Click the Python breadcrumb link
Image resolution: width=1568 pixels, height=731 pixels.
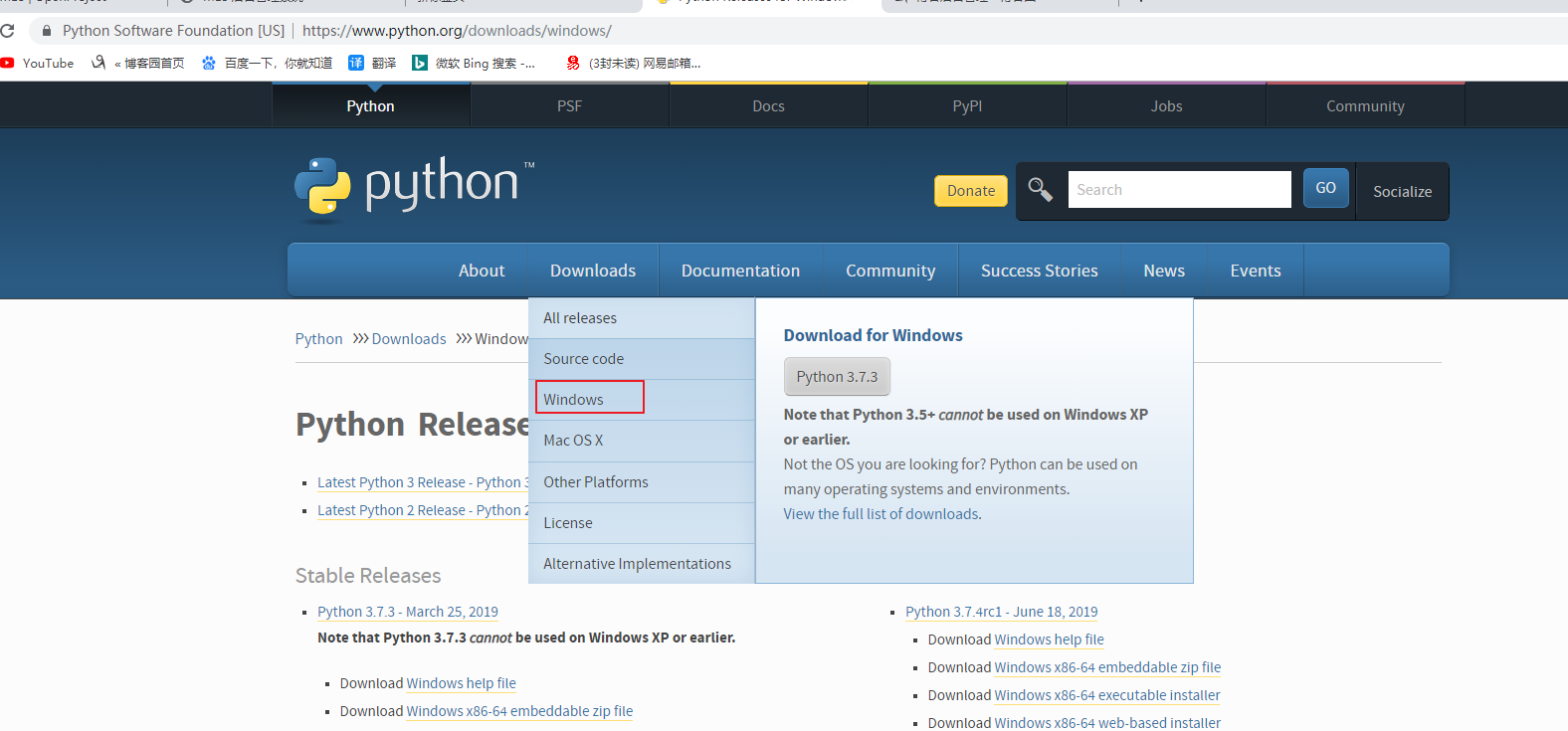pos(318,339)
